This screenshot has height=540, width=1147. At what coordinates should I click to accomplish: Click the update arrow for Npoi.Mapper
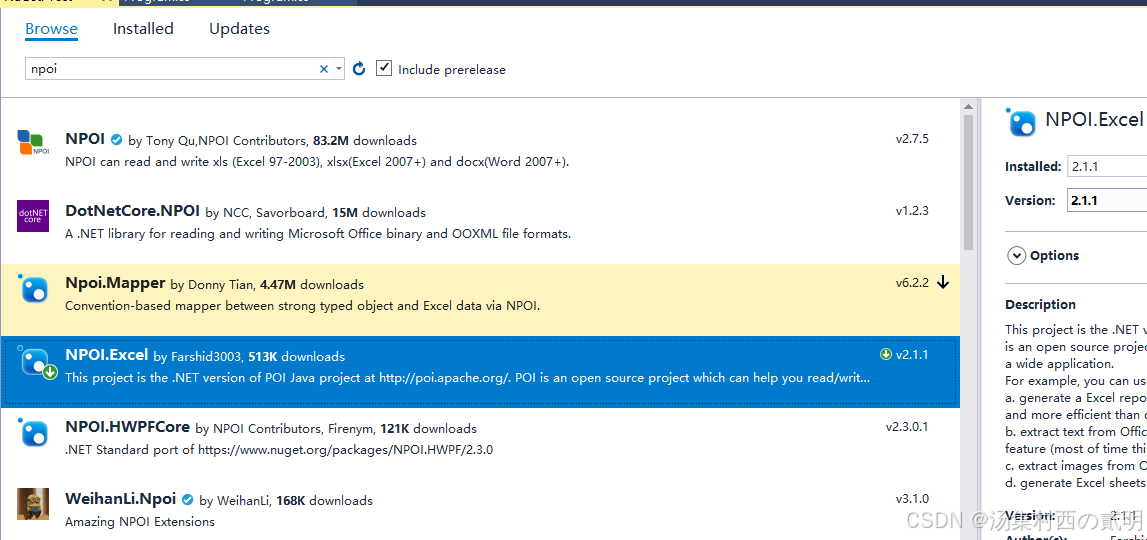(x=943, y=282)
